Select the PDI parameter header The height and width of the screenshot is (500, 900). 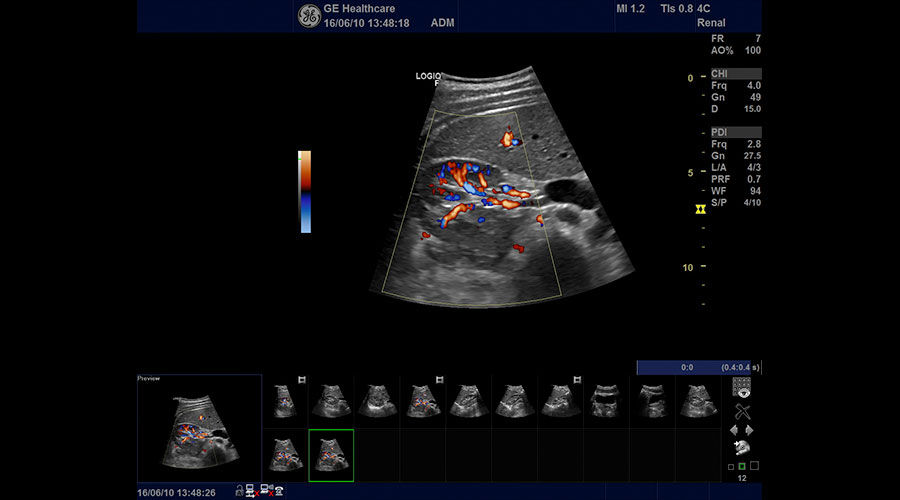pyautogui.click(x=736, y=132)
